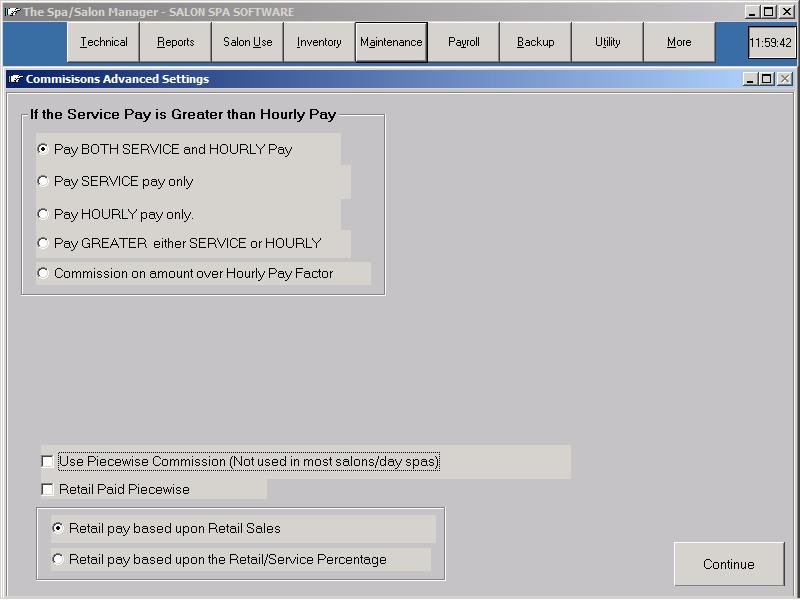Open the Payroll toolbar button
Viewport: 800px width, 600px height.
[463, 42]
